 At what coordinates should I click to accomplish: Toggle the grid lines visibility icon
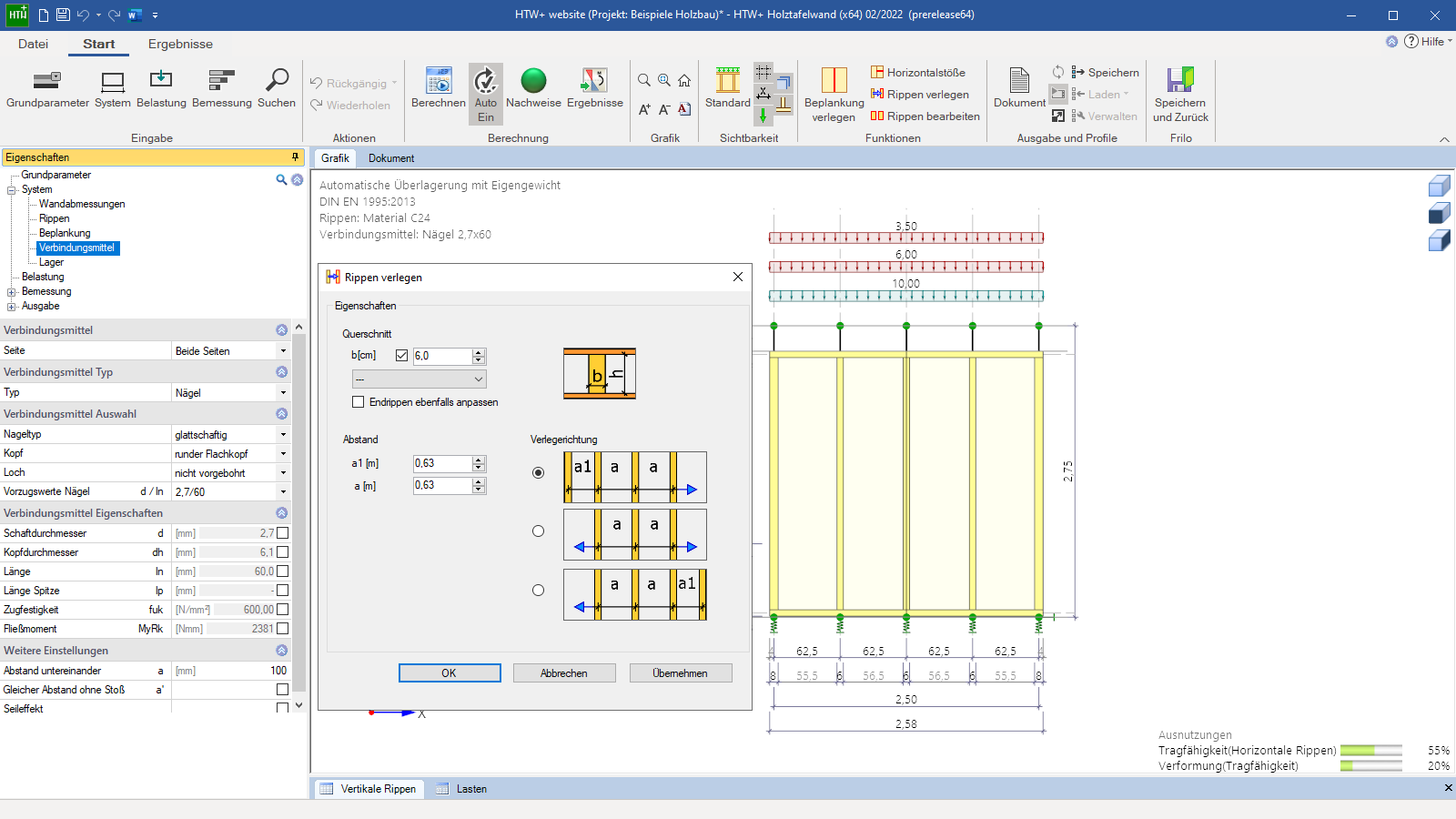tap(763, 72)
